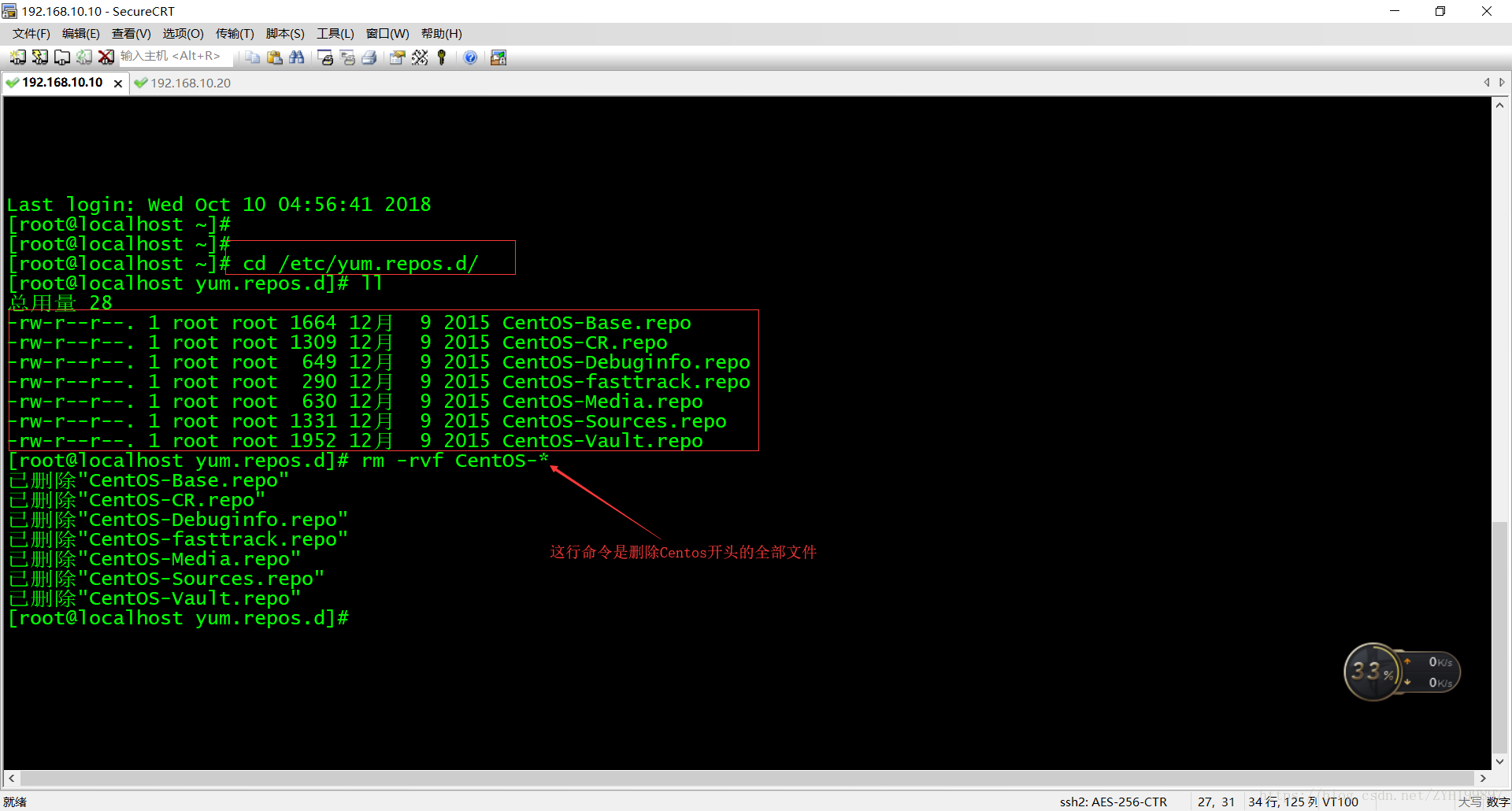
Task: Click the Print Screen icon
Action: (x=325, y=57)
